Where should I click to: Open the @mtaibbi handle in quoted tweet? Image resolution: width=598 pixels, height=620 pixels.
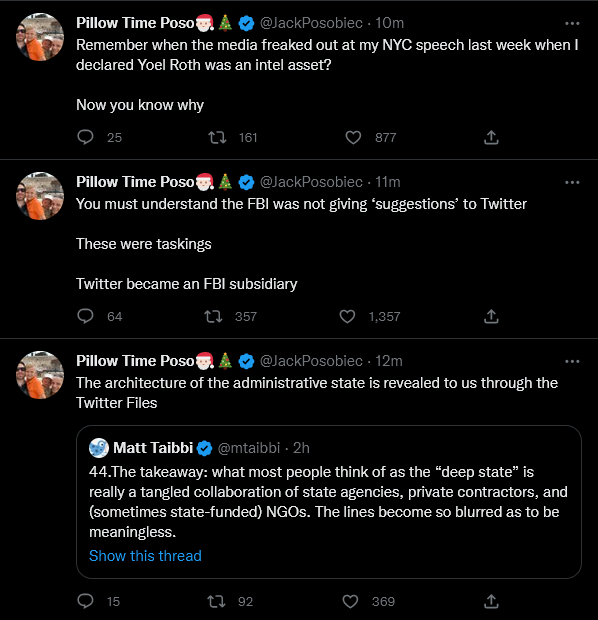[x=249, y=448]
